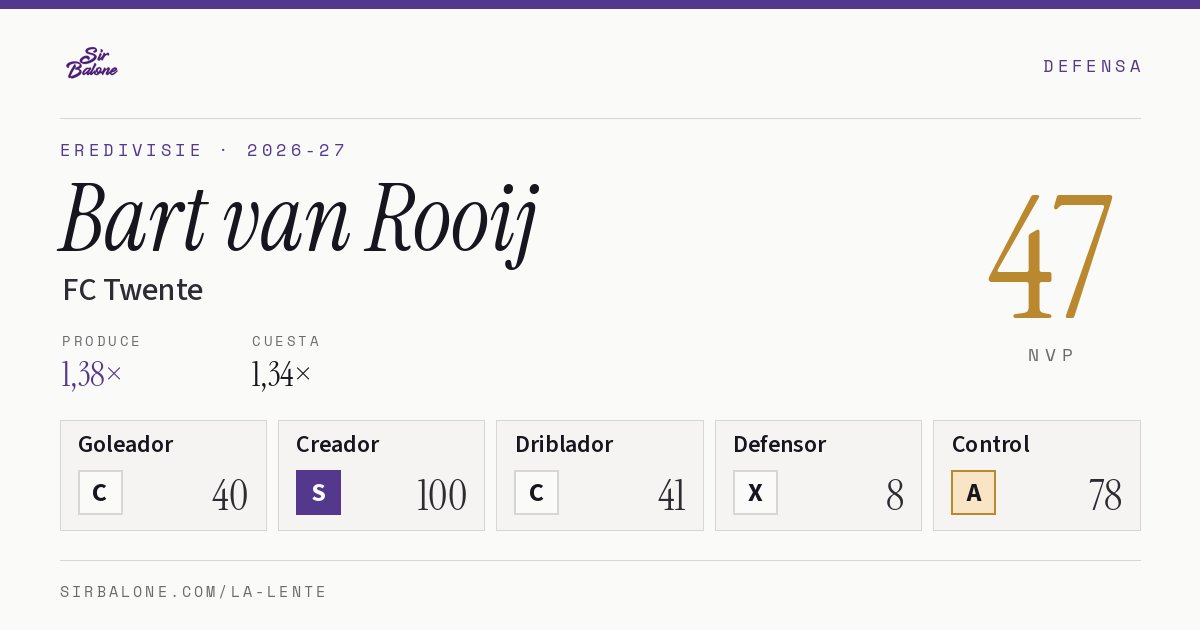Click the DEFENSA position label
Viewport: 1200px width, 630px height.
tap(1092, 66)
